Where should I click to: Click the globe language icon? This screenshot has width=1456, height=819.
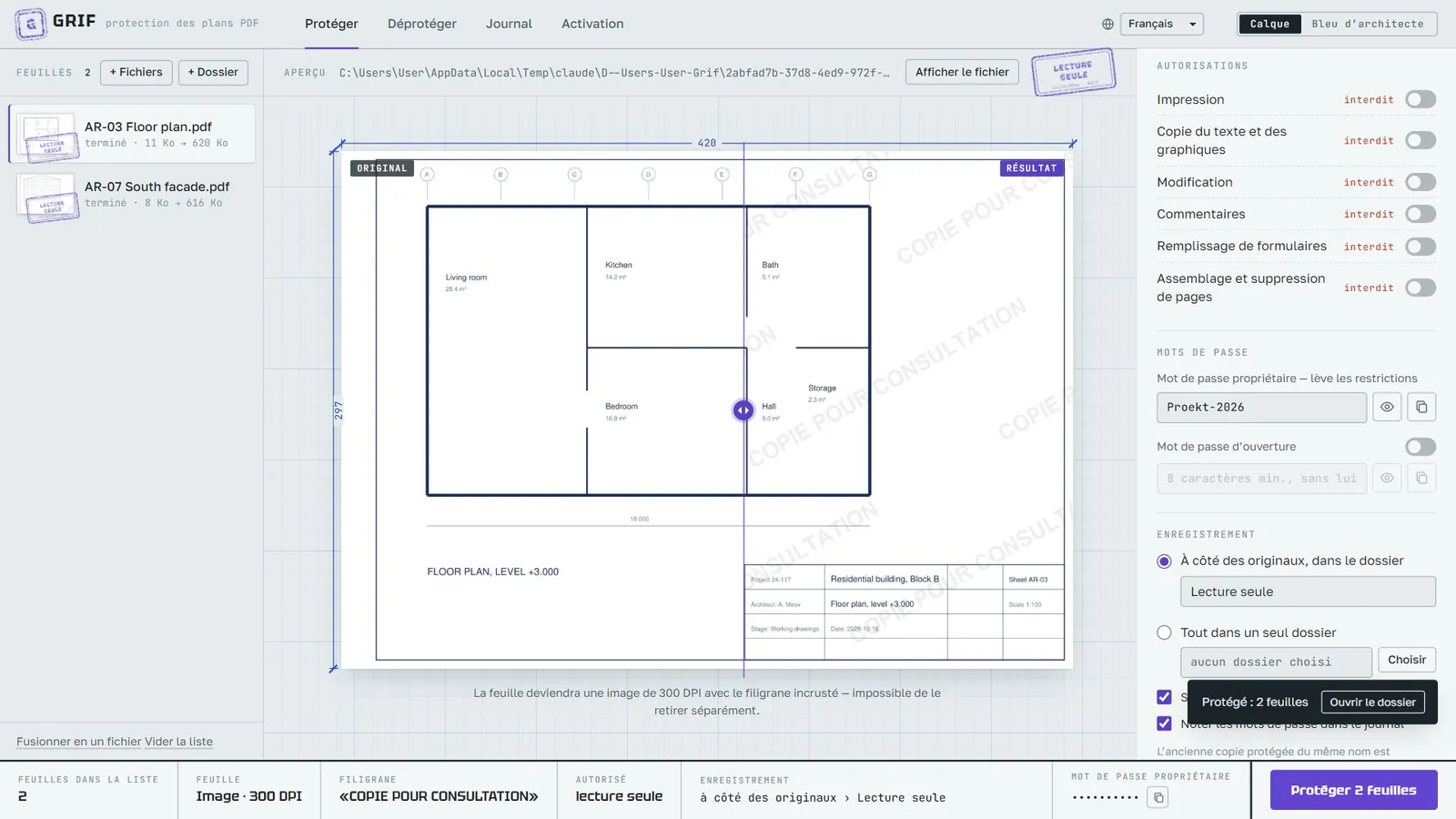click(1107, 24)
